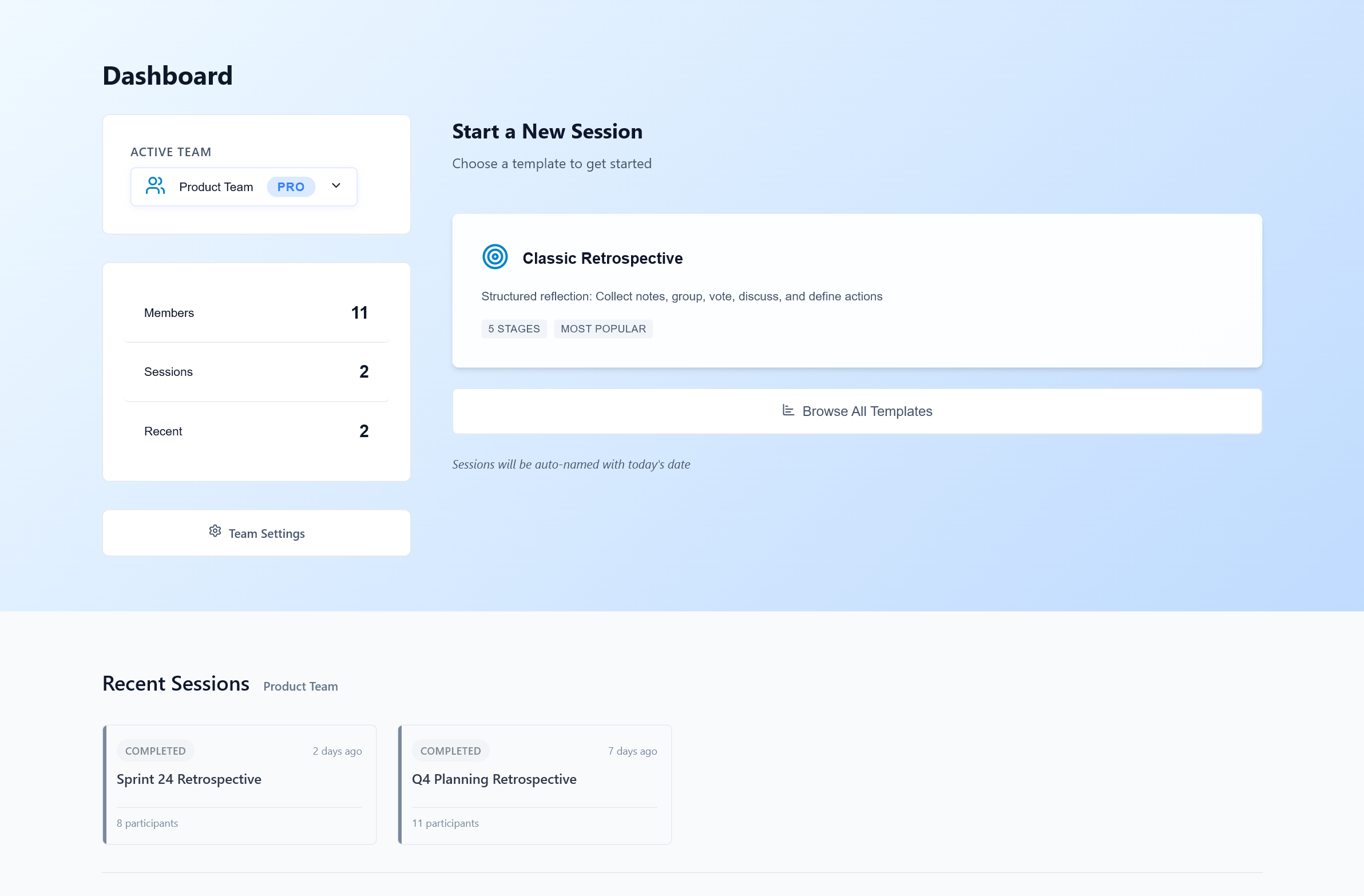Click the COMPLETED badge on Sprint 24 Retrospective
The image size is (1364, 896).
pyautogui.click(x=154, y=751)
